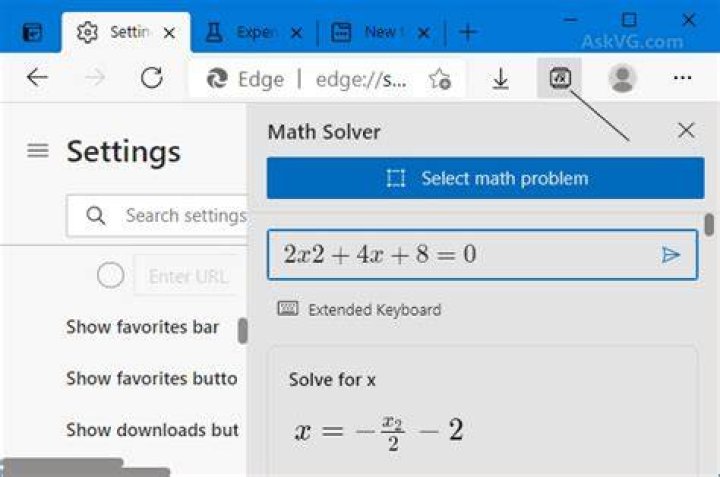The width and height of the screenshot is (720, 477).
Task: Click the Show favorites bar label
Action: click(x=142, y=327)
